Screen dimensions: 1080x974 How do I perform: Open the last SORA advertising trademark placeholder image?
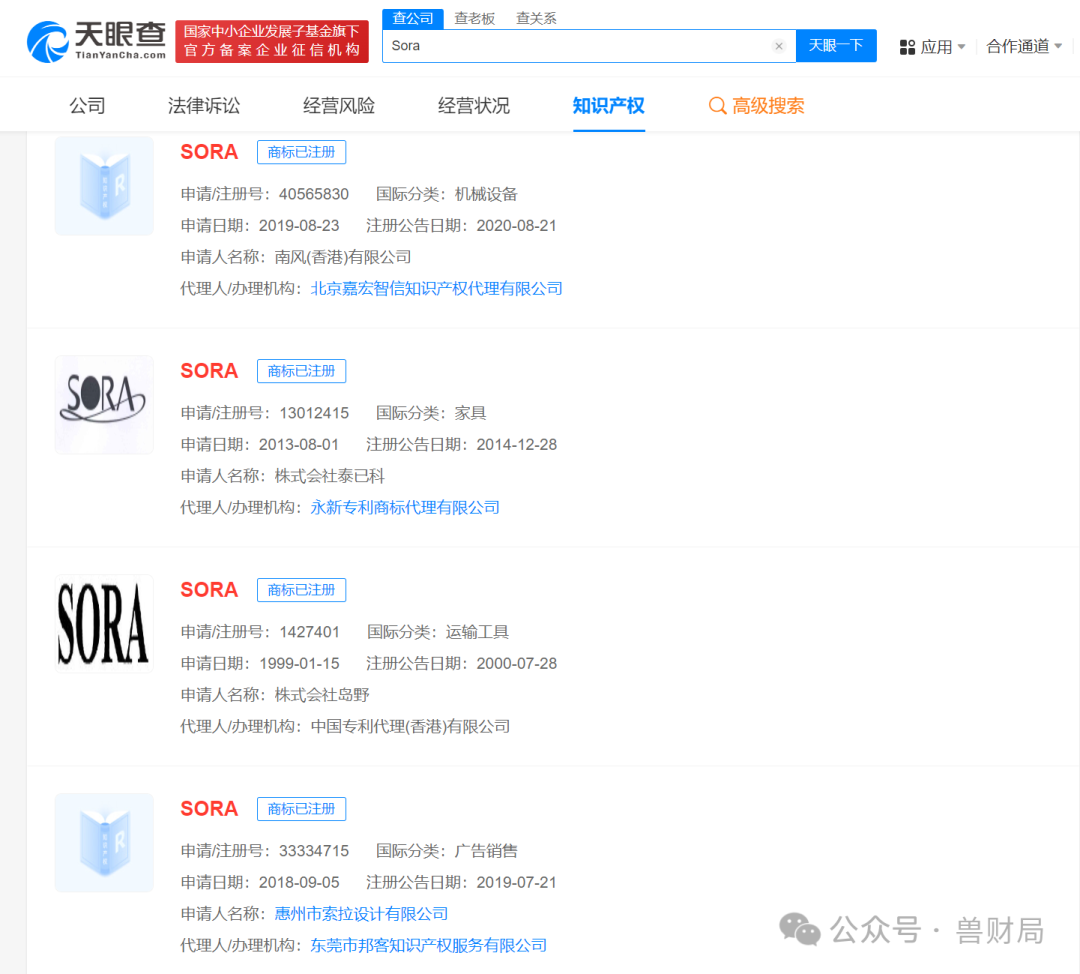pos(104,842)
